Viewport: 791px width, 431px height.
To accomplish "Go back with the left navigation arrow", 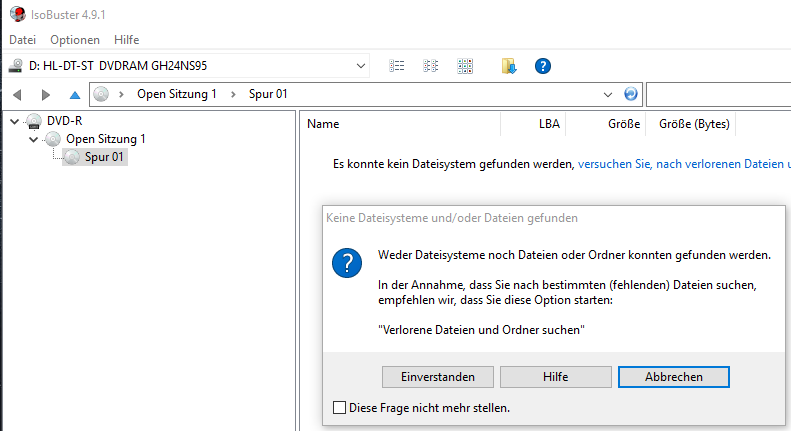I will click(x=17, y=94).
